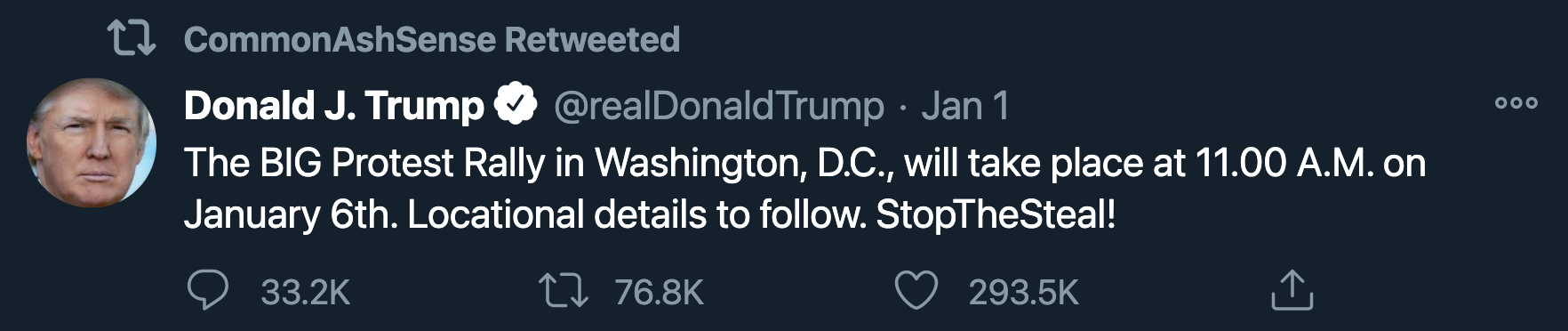Open the CommonAshSense Retweeted label
1568x331 pixels.
432,39
